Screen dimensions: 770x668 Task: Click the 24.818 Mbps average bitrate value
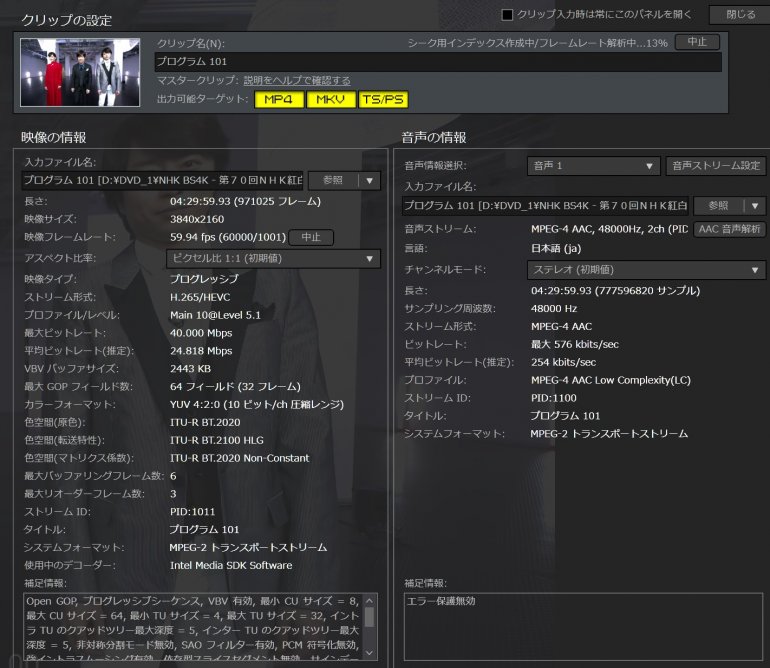tap(201, 351)
